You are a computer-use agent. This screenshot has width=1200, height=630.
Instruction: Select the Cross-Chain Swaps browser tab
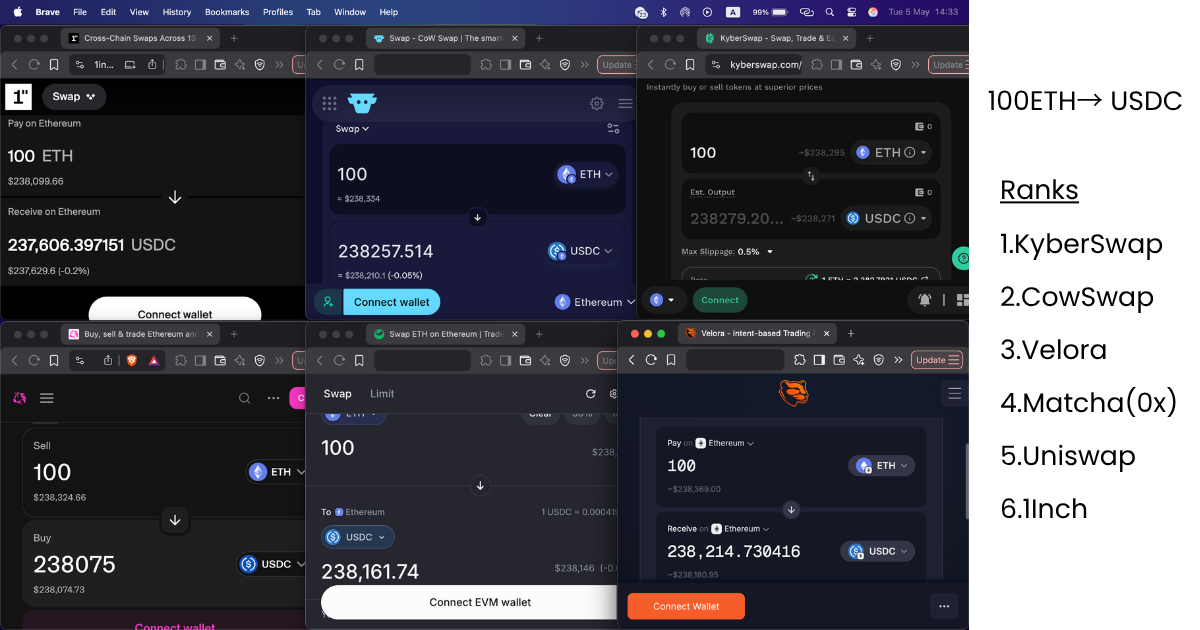click(x=139, y=38)
